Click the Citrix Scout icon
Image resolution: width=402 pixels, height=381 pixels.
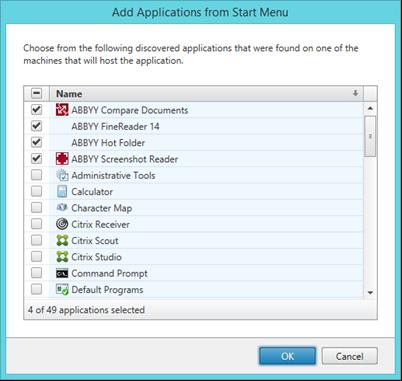[62, 240]
